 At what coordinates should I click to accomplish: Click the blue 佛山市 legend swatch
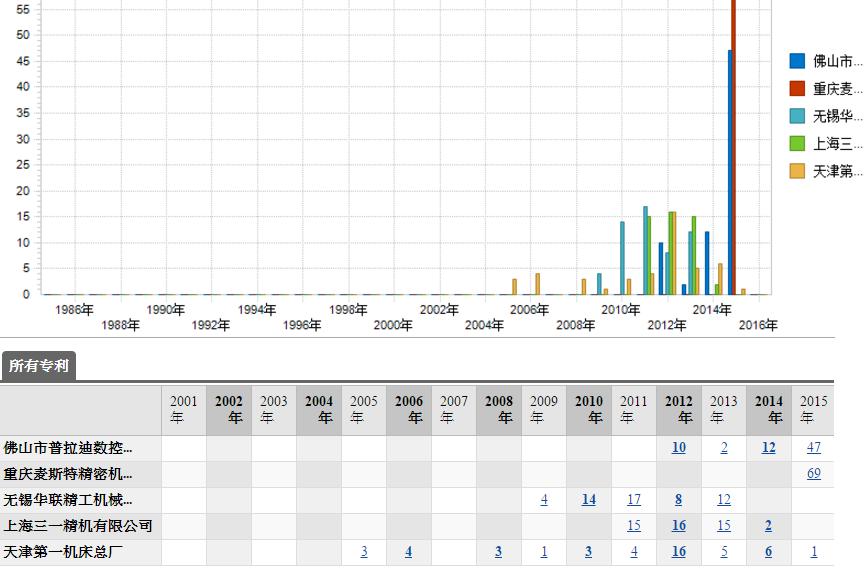click(x=797, y=61)
